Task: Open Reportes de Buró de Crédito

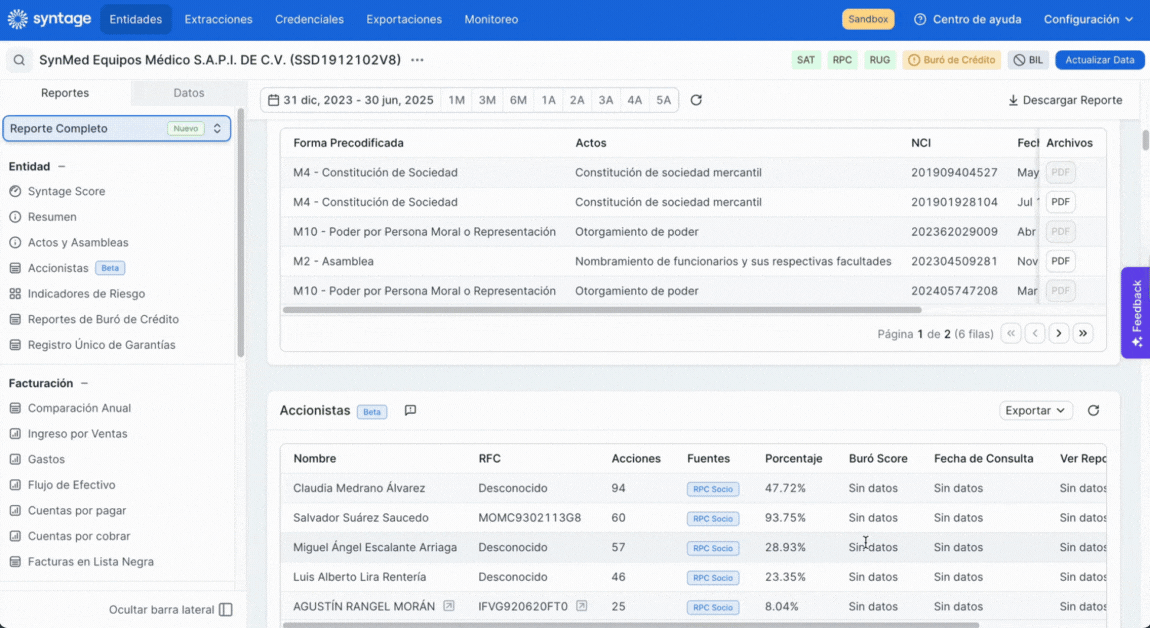Action: click(x=94, y=319)
